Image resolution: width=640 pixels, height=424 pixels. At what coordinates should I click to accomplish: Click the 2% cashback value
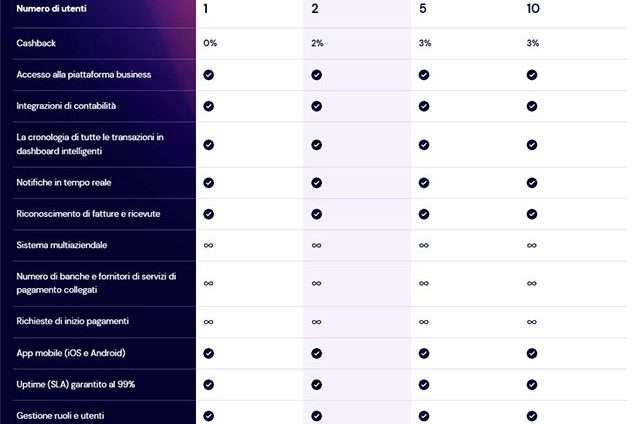[x=317, y=44]
